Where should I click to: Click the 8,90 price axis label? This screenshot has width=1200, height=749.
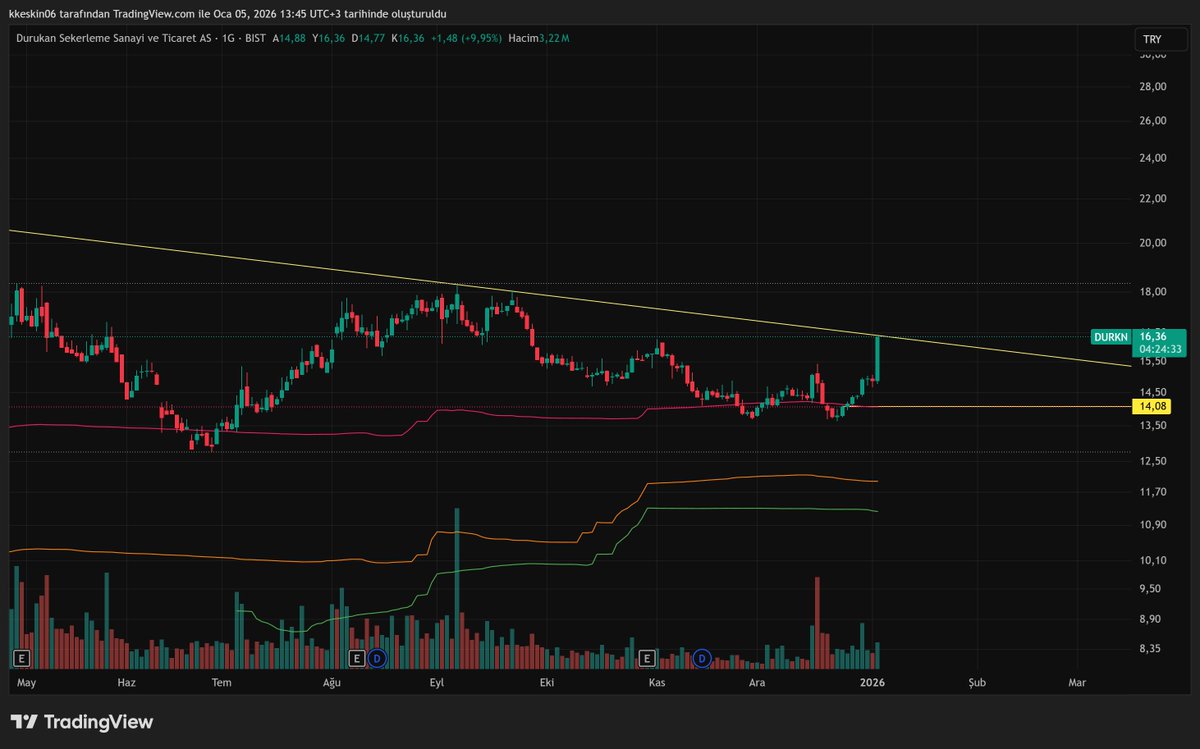pos(1150,620)
